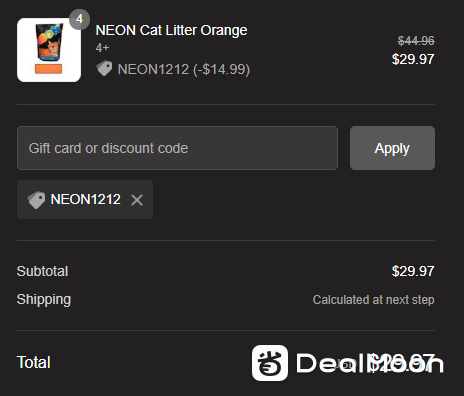The height and width of the screenshot is (396, 464).
Task: Click the Subtotal amount $29.97
Action: point(413,271)
